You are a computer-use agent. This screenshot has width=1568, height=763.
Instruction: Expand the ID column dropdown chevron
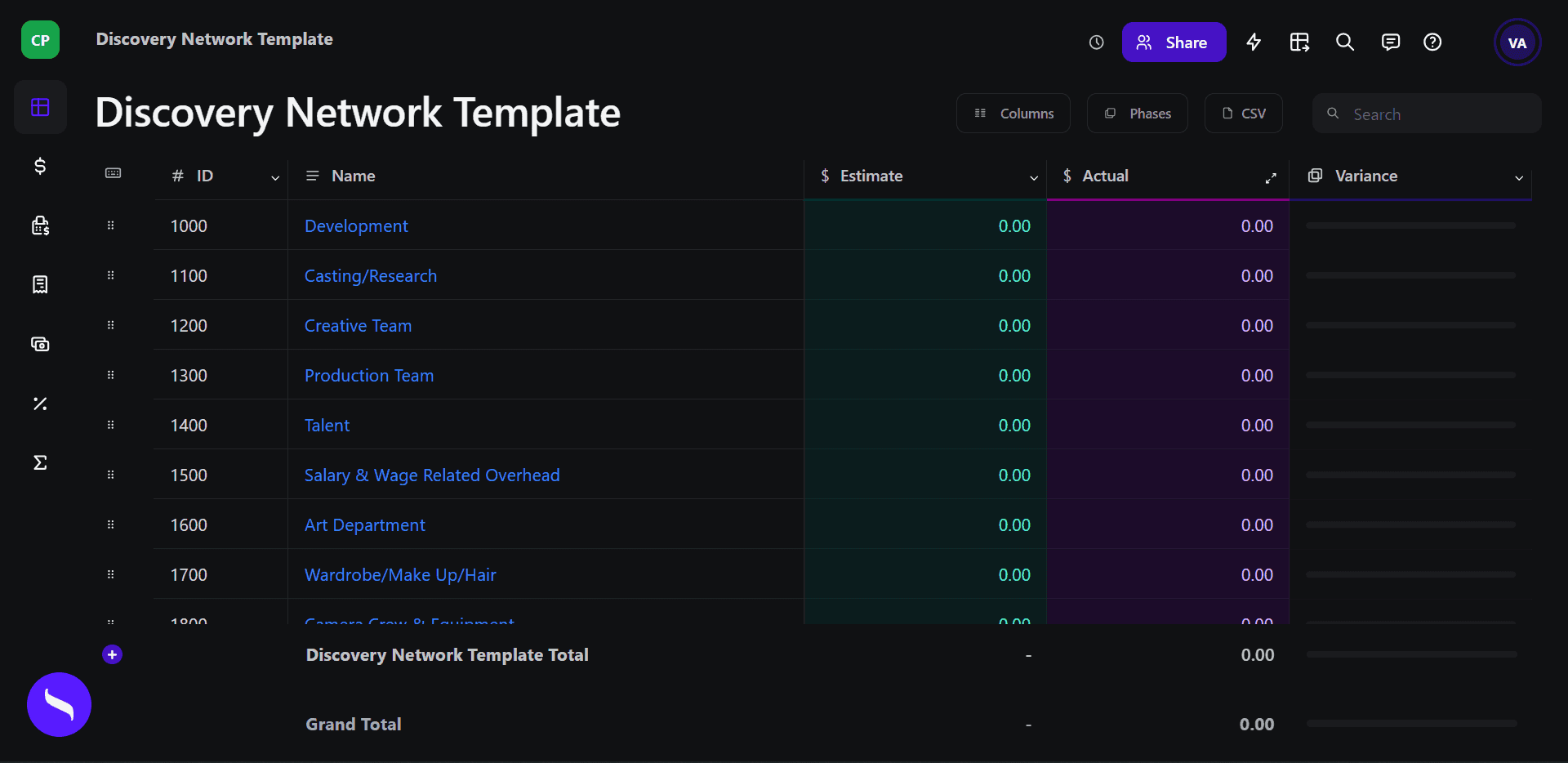pos(275,177)
